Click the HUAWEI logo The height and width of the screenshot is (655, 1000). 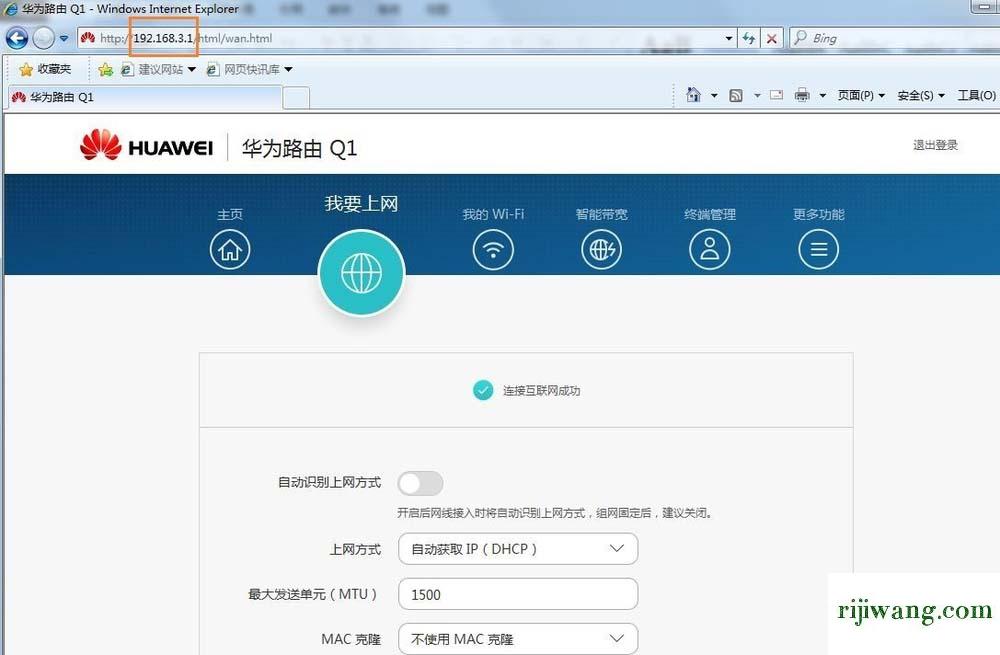click(146, 145)
